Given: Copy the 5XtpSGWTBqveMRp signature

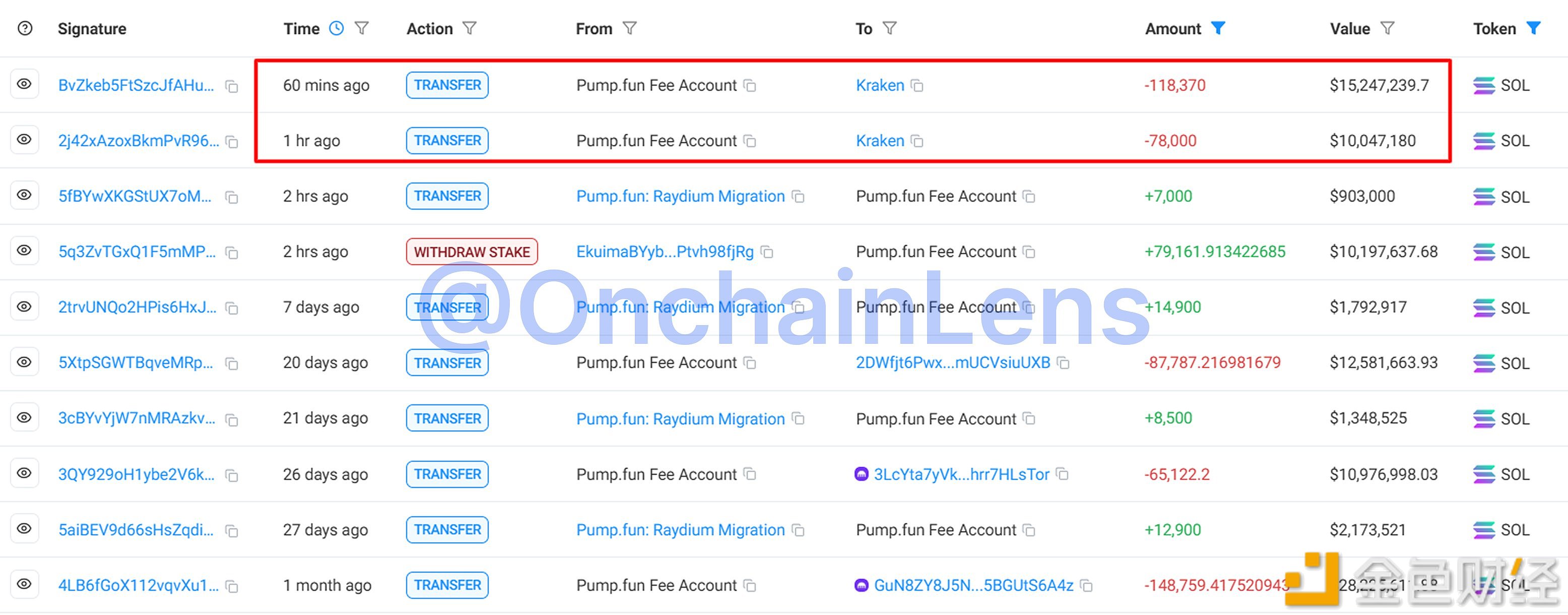Looking at the screenshot, I should click(x=231, y=364).
